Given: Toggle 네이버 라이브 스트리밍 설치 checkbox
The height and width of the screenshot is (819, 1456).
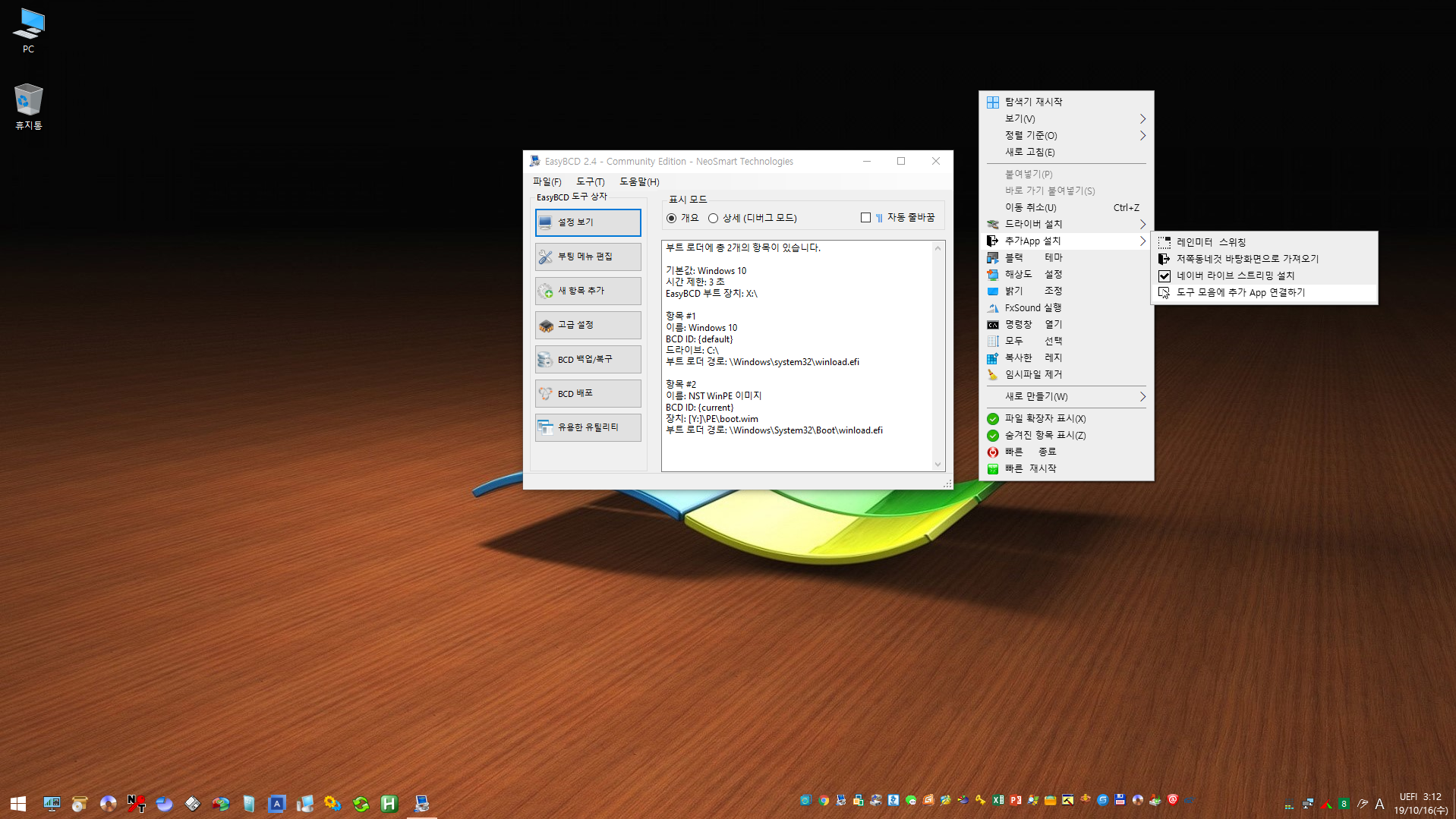Looking at the screenshot, I should 1164,276.
